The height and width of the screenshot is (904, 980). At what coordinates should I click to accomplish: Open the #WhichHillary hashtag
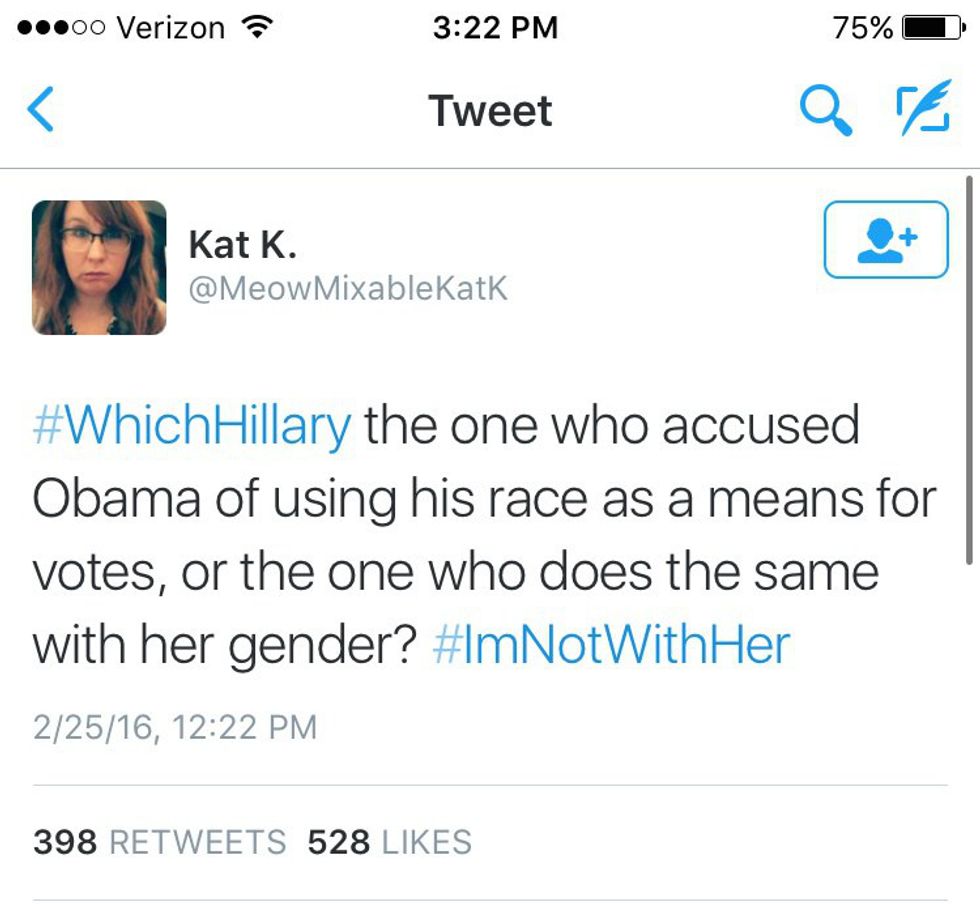(x=192, y=426)
